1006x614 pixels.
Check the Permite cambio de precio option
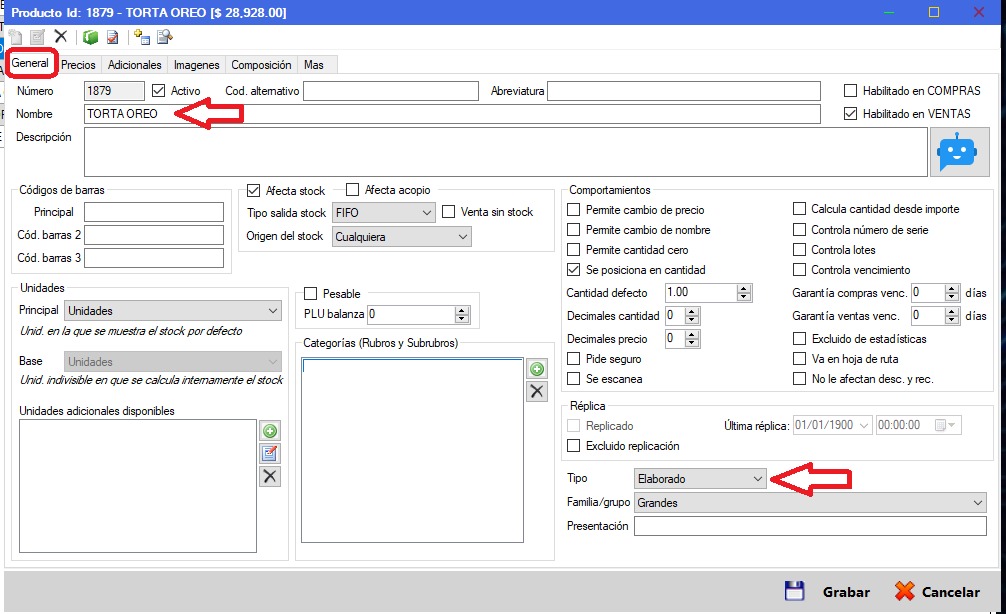(573, 210)
